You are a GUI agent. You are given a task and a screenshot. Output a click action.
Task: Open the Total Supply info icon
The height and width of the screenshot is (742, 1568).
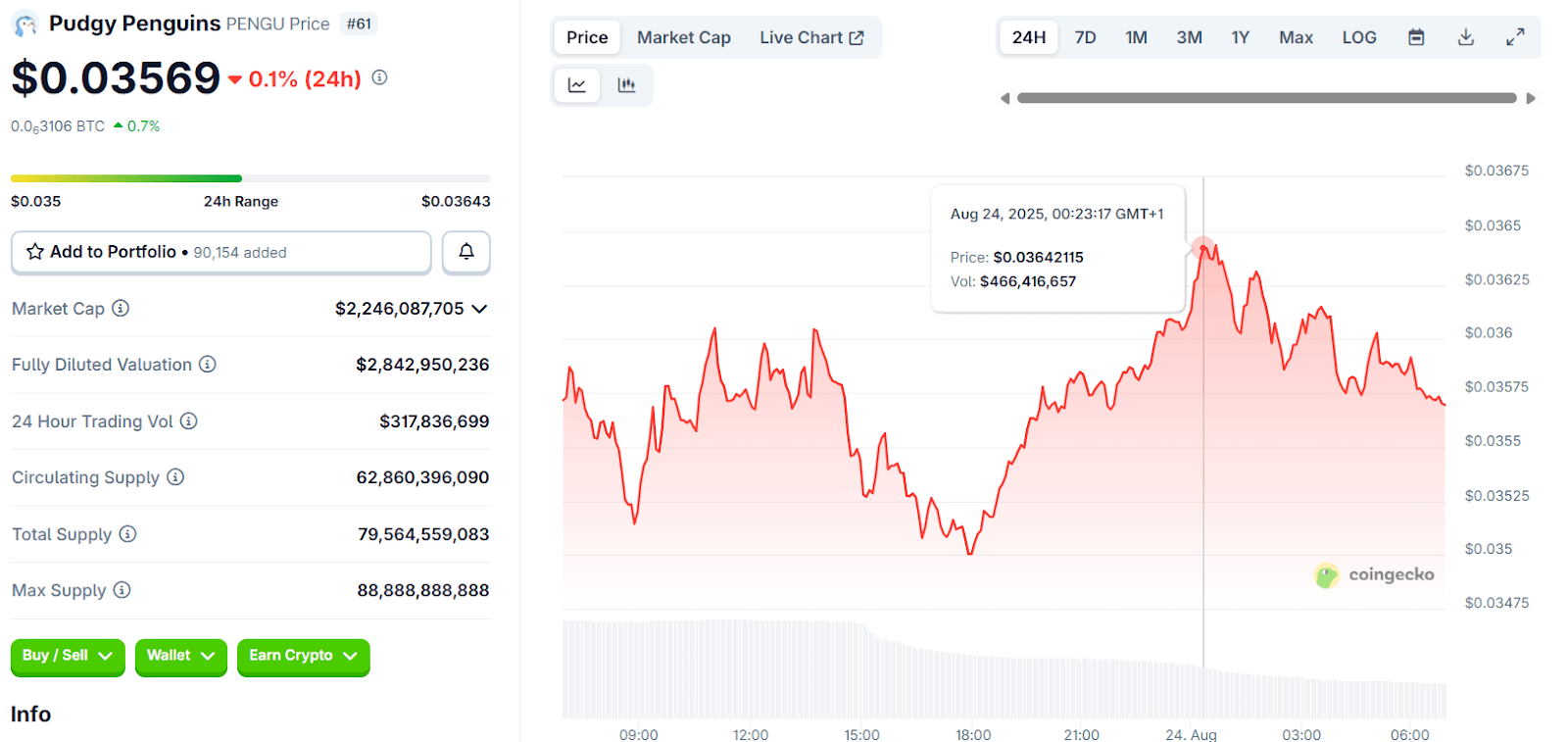127,533
